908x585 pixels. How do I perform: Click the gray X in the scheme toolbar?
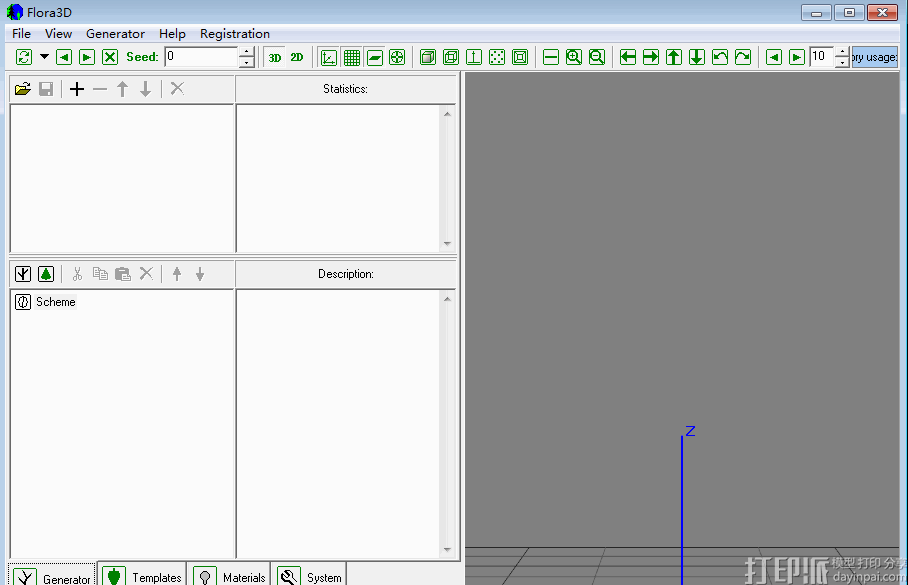click(x=146, y=274)
